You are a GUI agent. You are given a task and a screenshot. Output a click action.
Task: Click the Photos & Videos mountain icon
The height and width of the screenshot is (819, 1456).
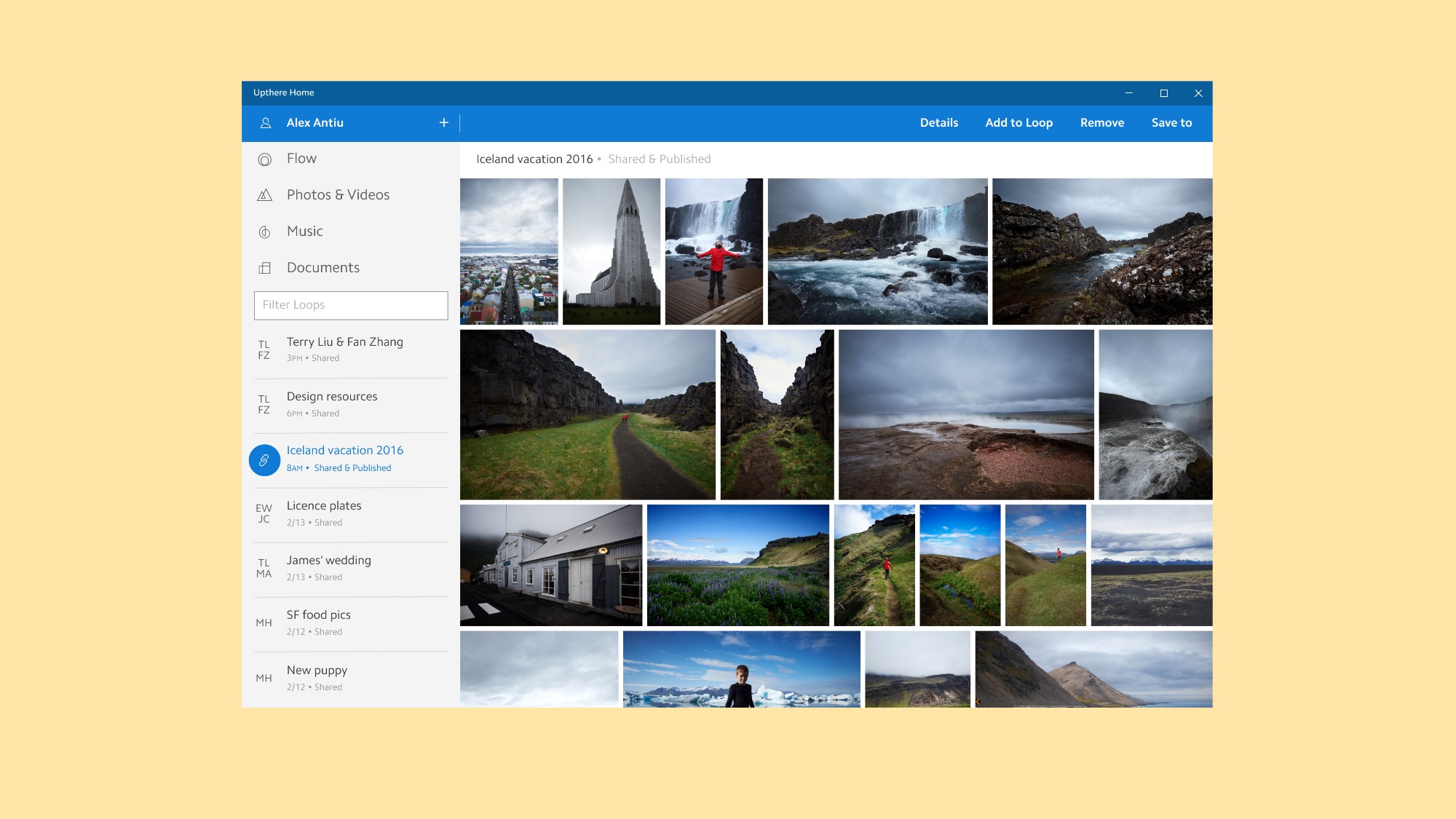click(x=265, y=195)
